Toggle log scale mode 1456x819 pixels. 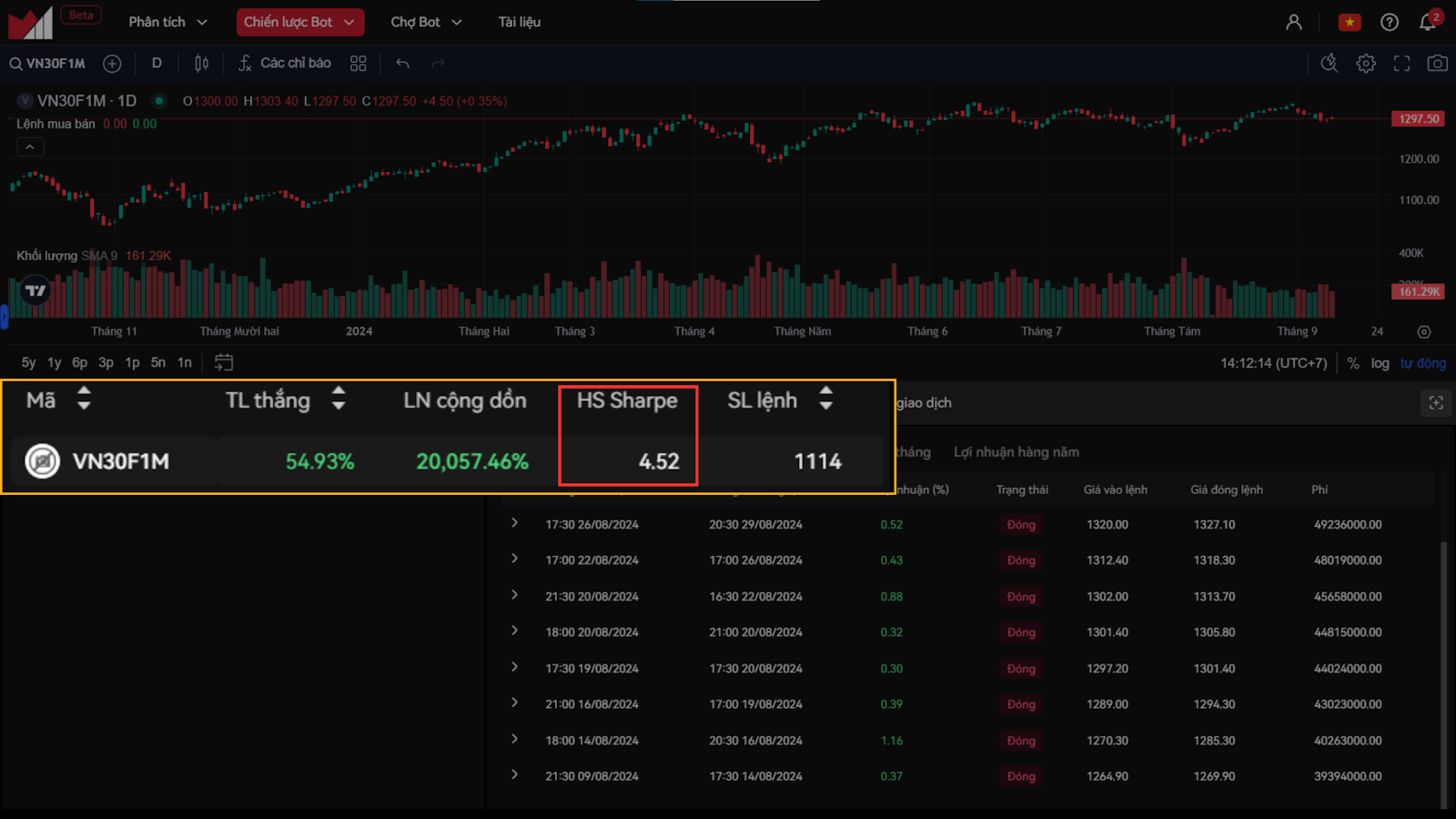pyautogui.click(x=1380, y=363)
